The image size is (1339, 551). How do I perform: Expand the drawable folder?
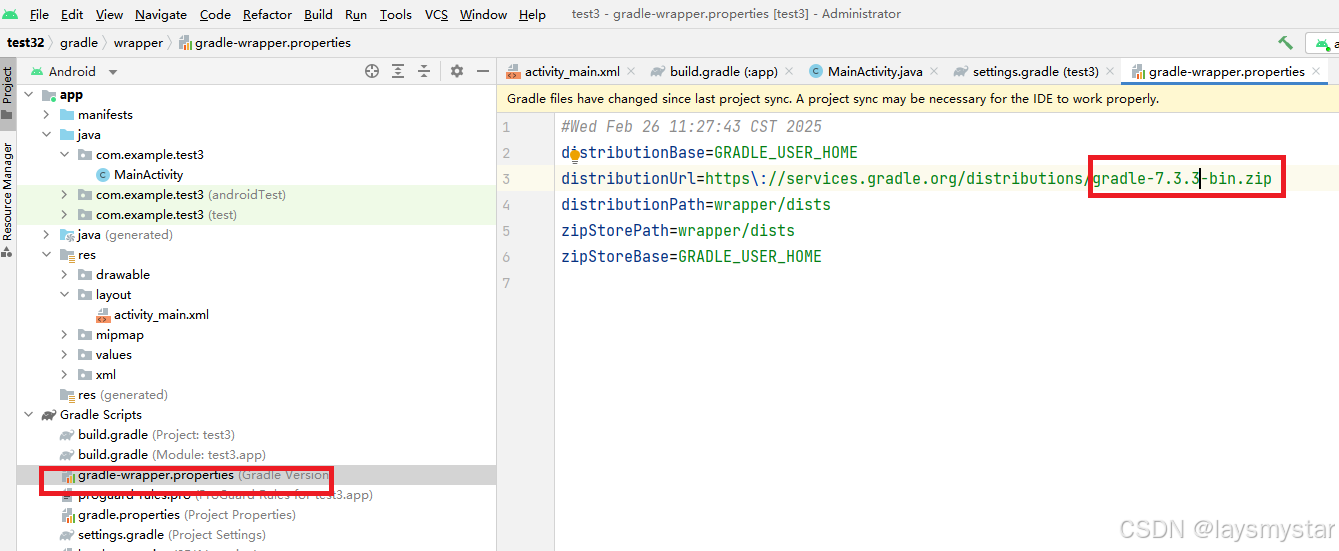coord(64,275)
